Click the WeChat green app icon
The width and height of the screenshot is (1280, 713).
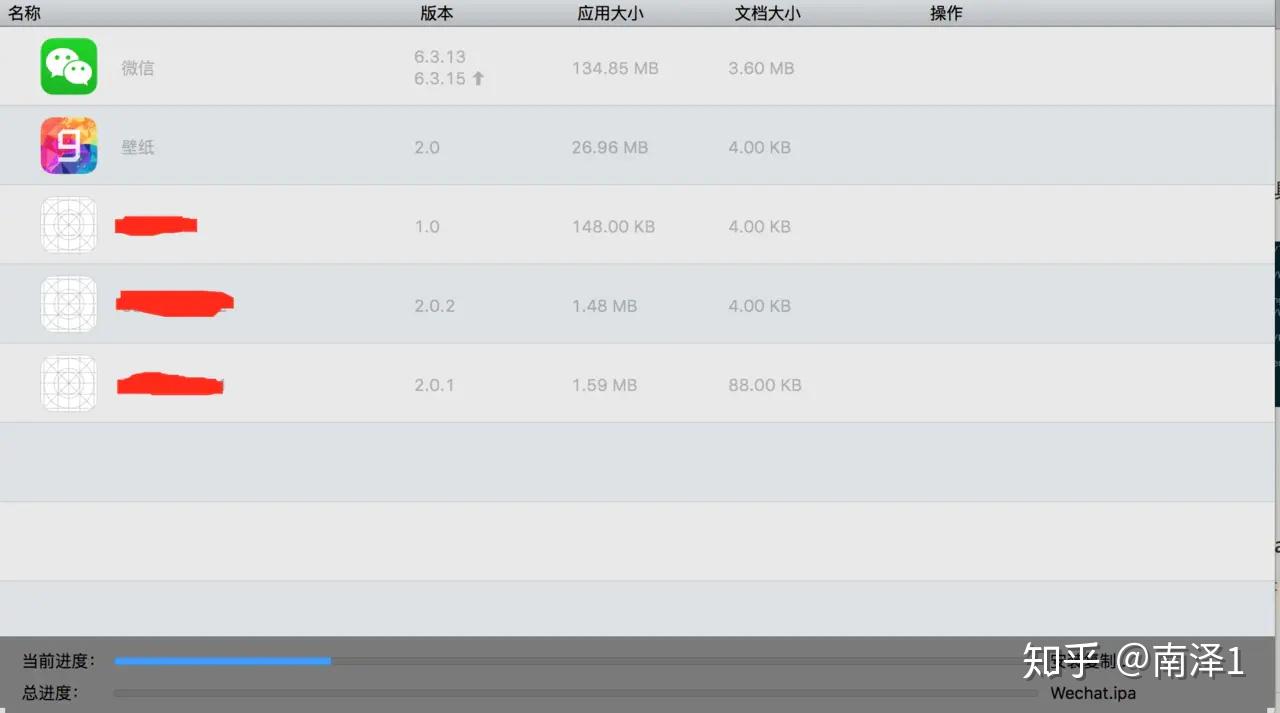coord(69,66)
